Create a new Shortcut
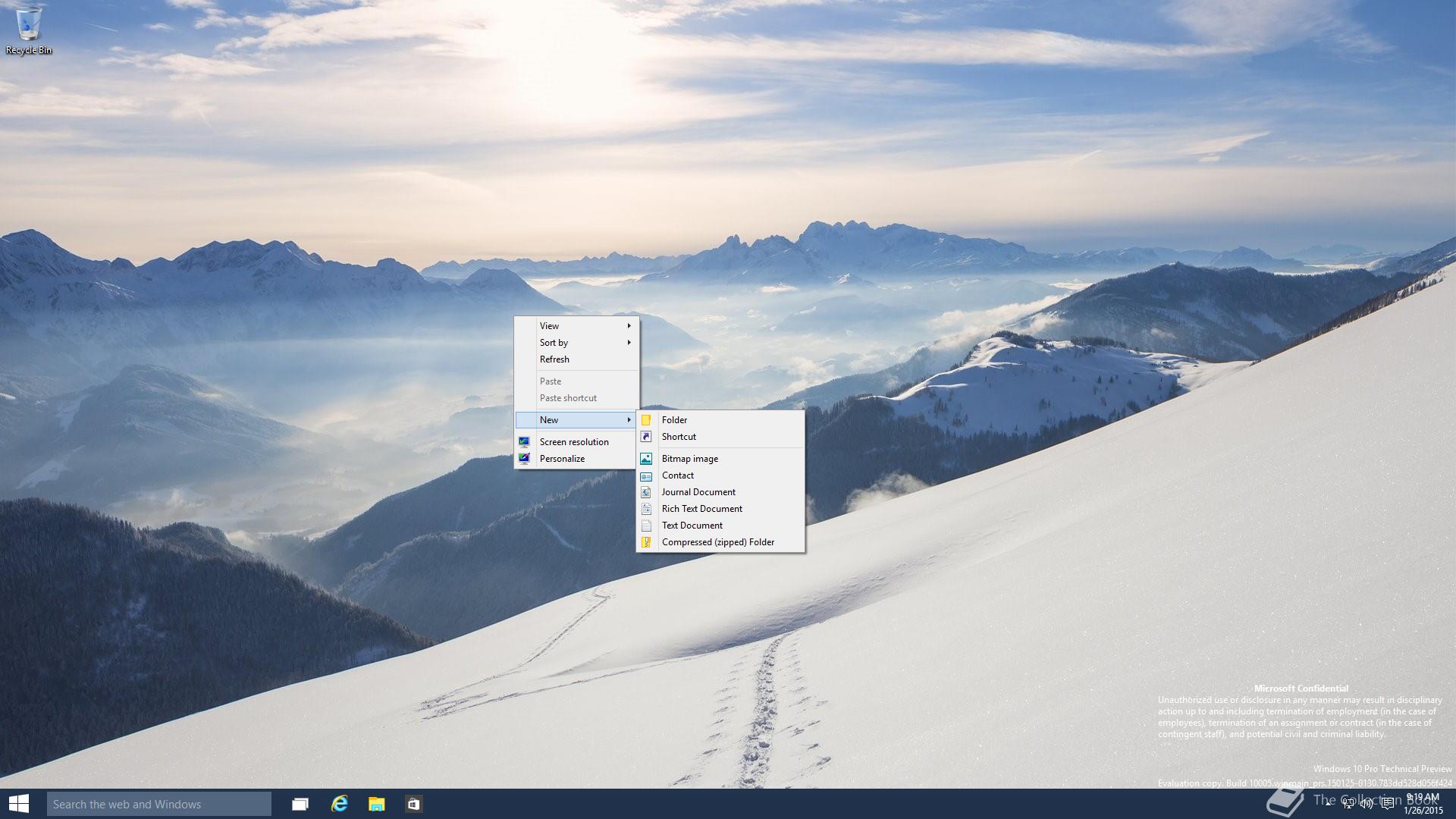This screenshot has height=819, width=1456. pos(720,437)
